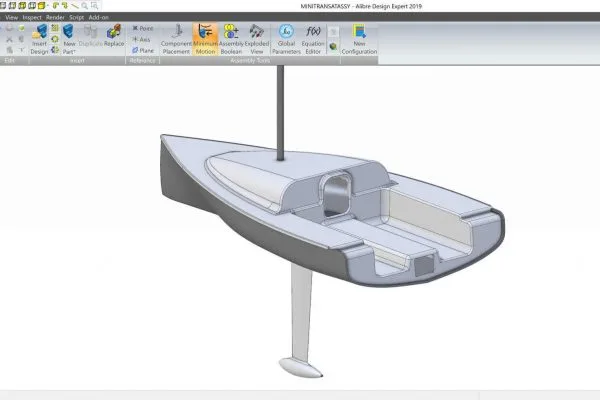600x400 pixels.
Task: Open the Render menu
Action: tap(55, 17)
